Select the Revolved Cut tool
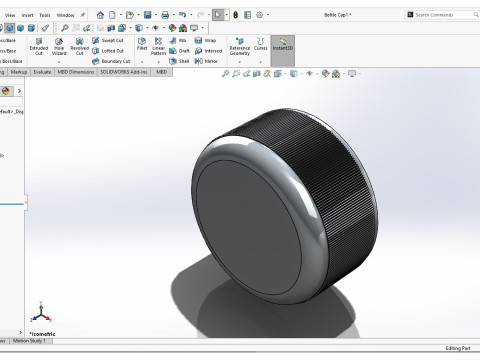This screenshot has height=360, width=480. coord(79,46)
